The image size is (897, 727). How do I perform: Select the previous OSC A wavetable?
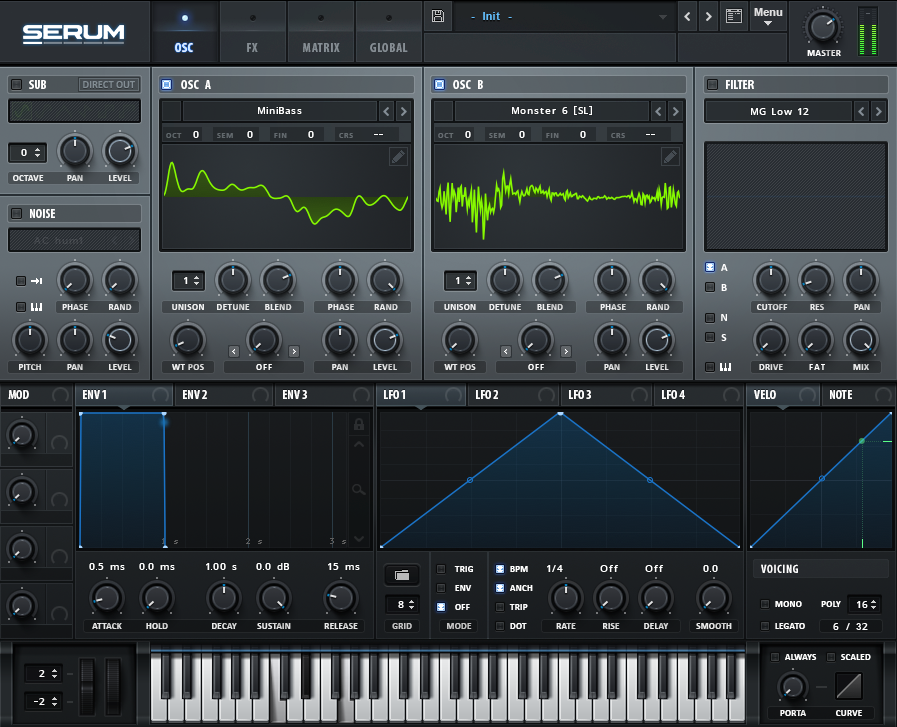tap(386, 111)
